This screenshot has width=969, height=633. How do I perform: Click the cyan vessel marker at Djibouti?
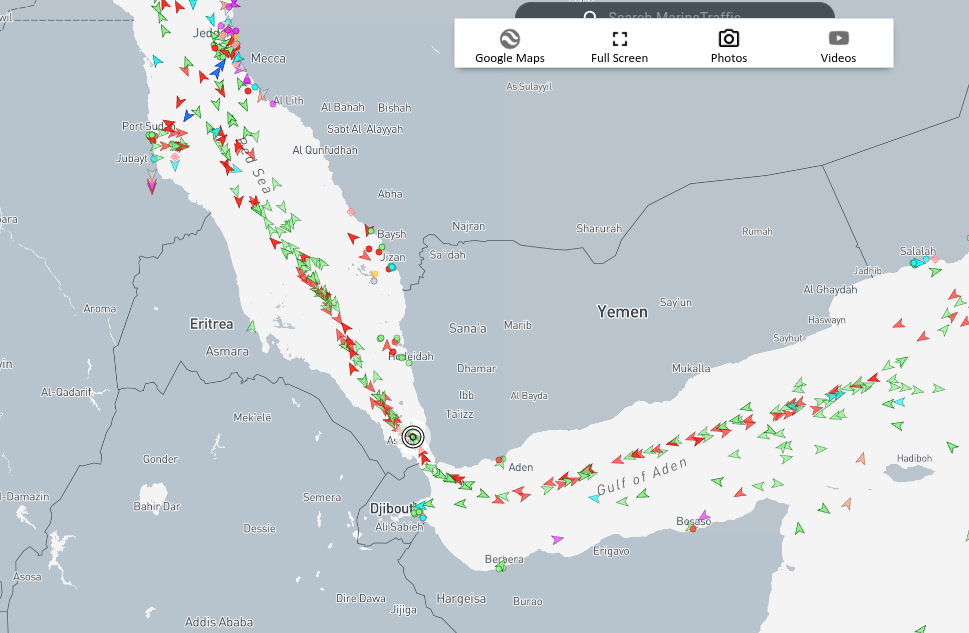pos(420,506)
